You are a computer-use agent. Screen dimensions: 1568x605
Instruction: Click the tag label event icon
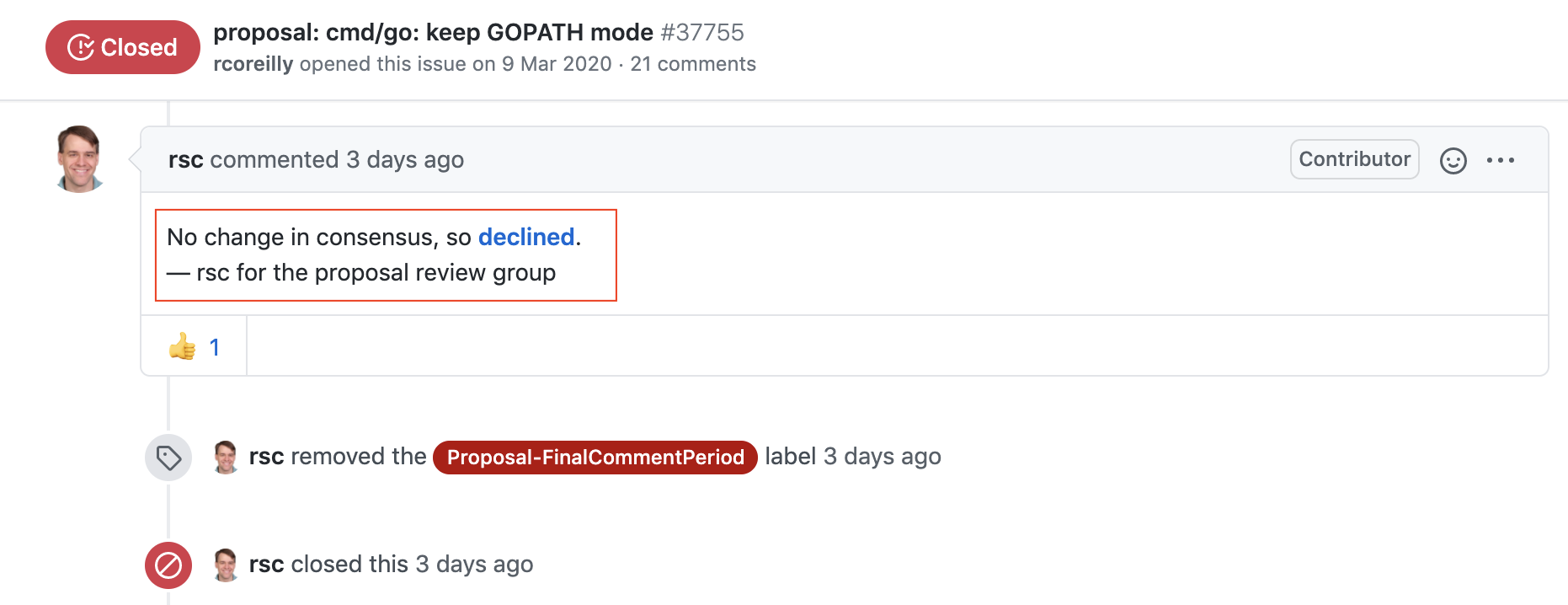point(168,458)
